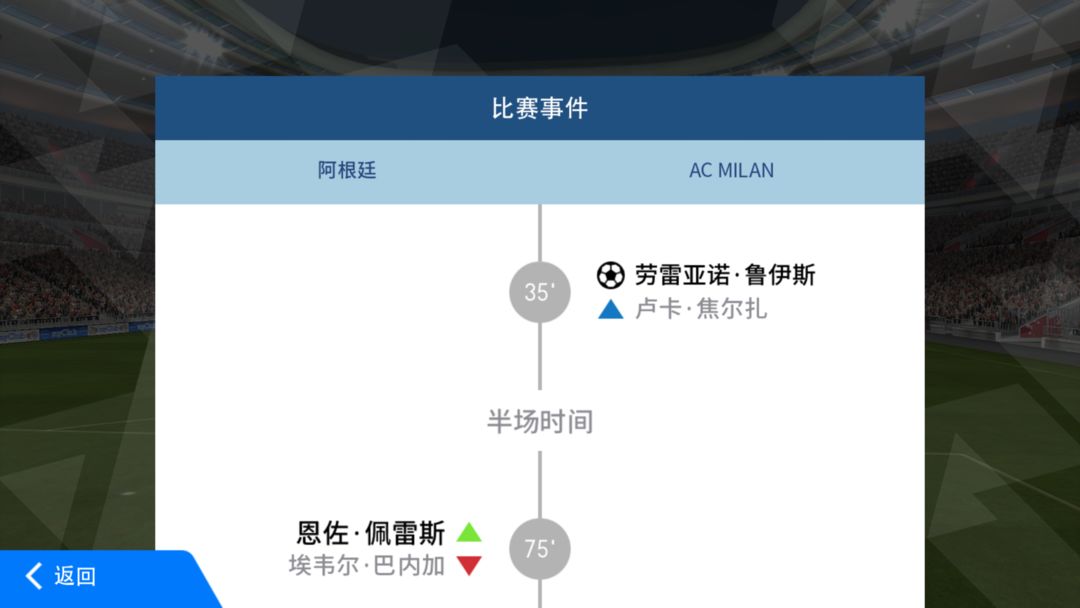Click goal scorer 劳雷亚诺·鲁伊斯
The image size is (1080, 608).
pyautogui.click(x=725, y=275)
